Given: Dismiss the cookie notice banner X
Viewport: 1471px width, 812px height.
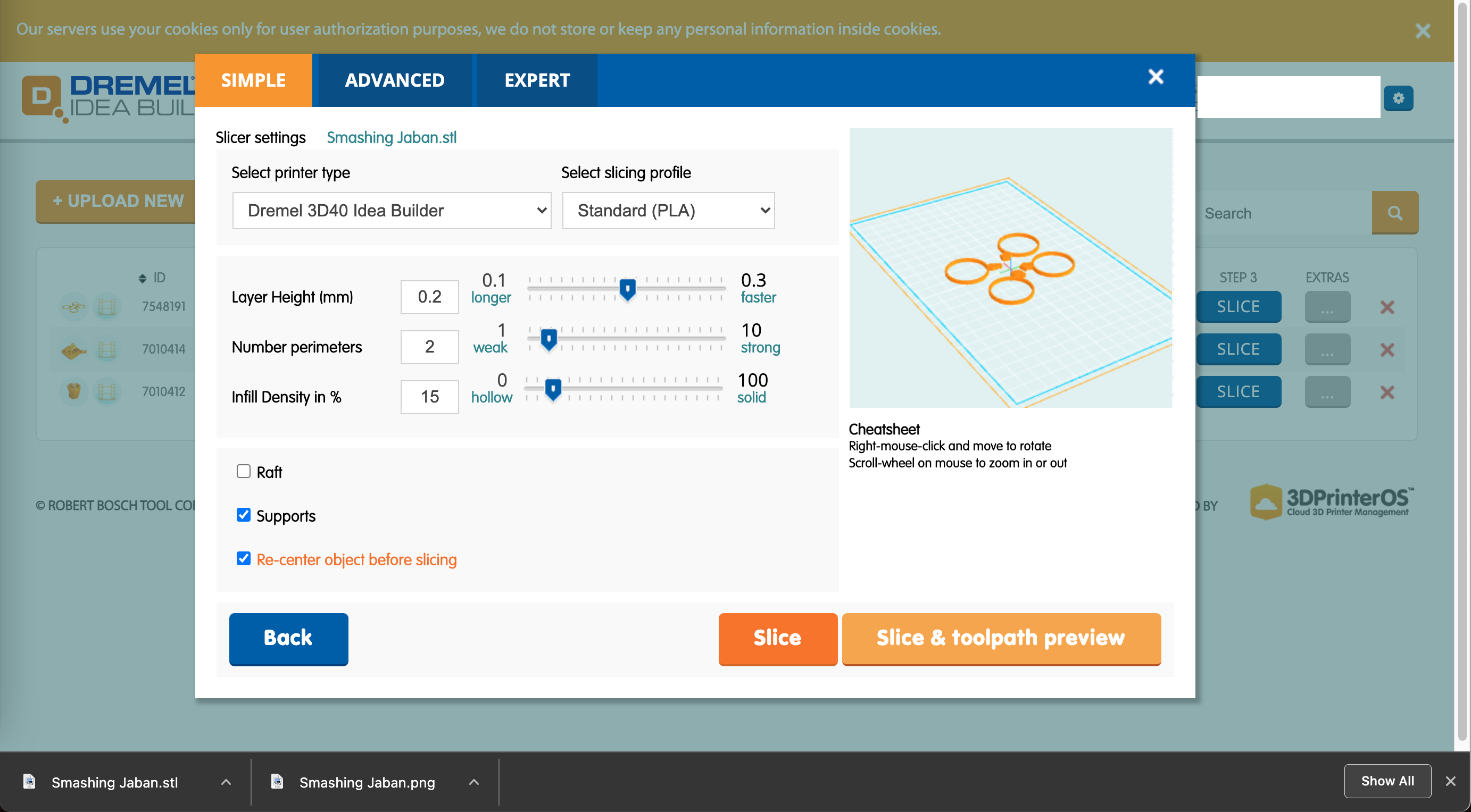Looking at the screenshot, I should 1422,31.
